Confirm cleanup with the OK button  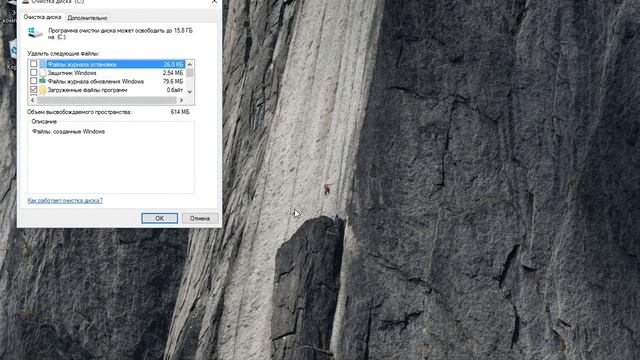tap(160, 218)
